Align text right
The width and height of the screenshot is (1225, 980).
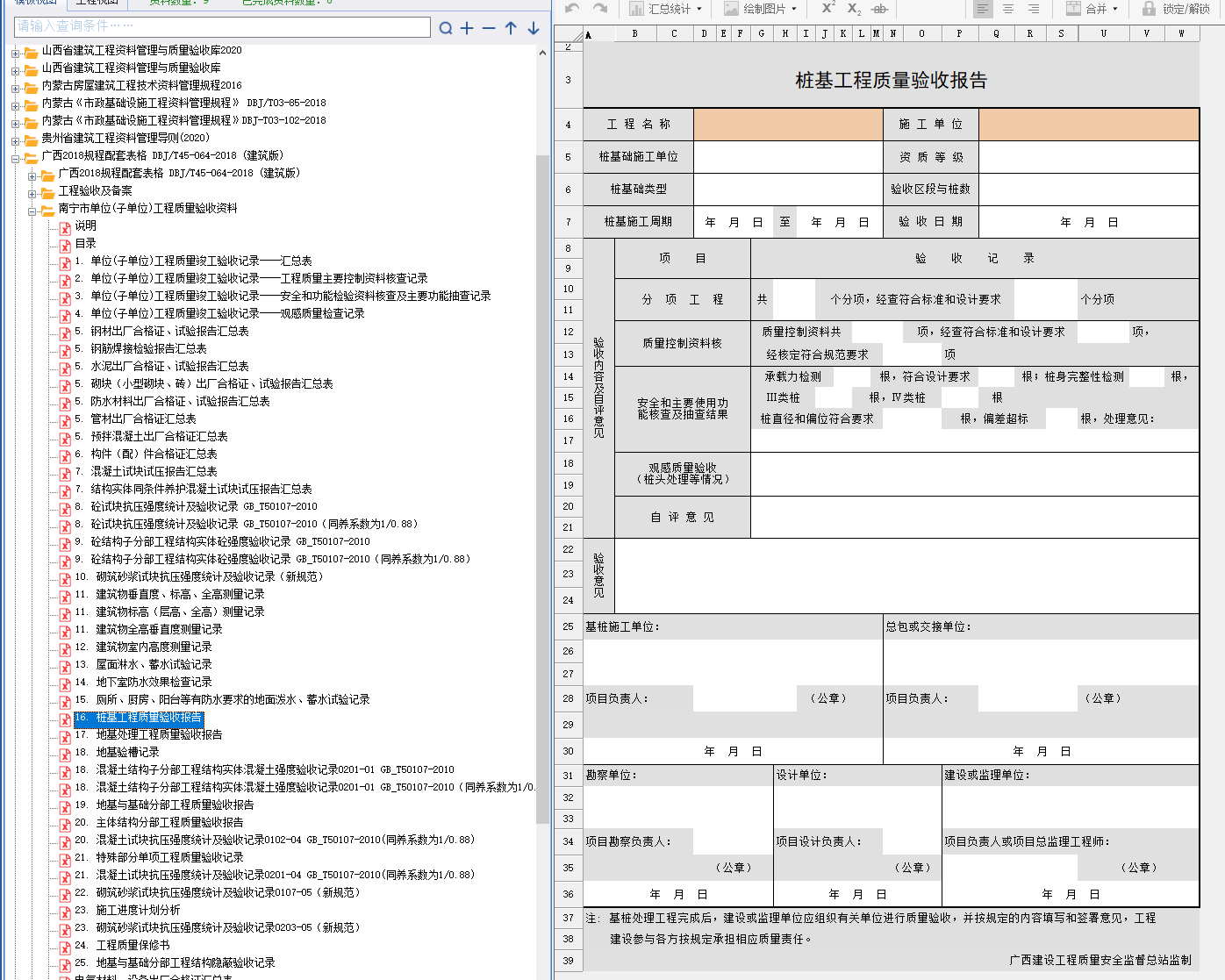click(1034, 9)
